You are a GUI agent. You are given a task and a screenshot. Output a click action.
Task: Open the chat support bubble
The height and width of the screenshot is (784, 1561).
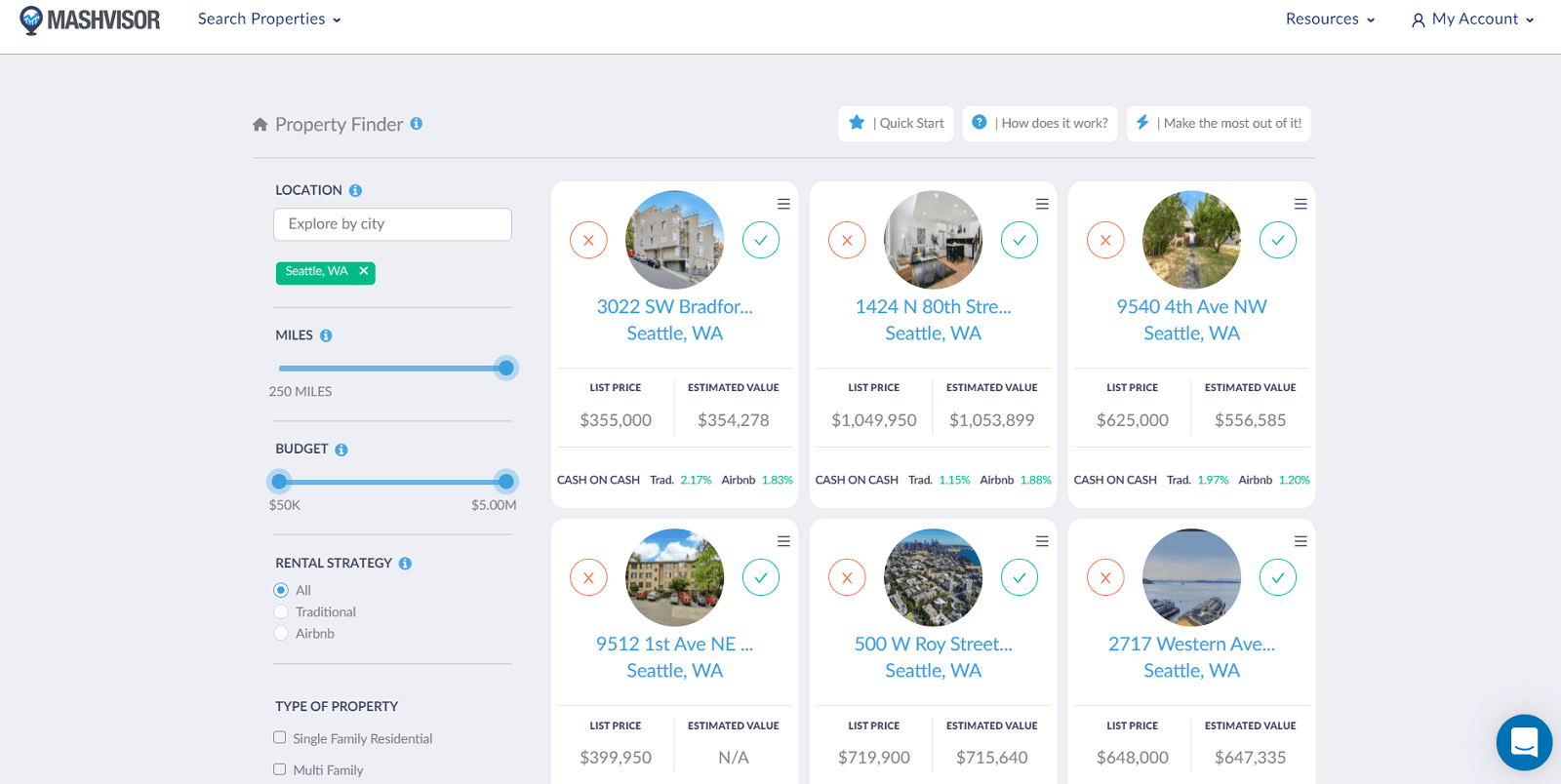1523,742
